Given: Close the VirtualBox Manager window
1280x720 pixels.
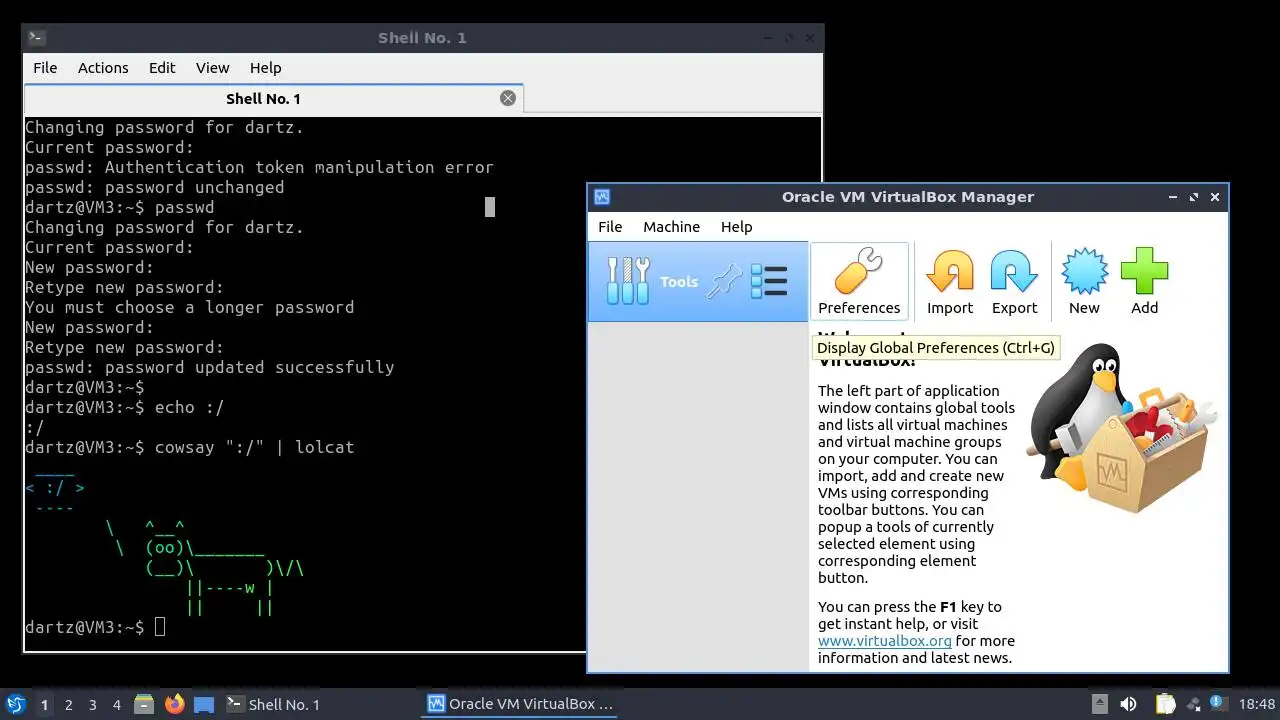Looking at the screenshot, I should 1215,197.
